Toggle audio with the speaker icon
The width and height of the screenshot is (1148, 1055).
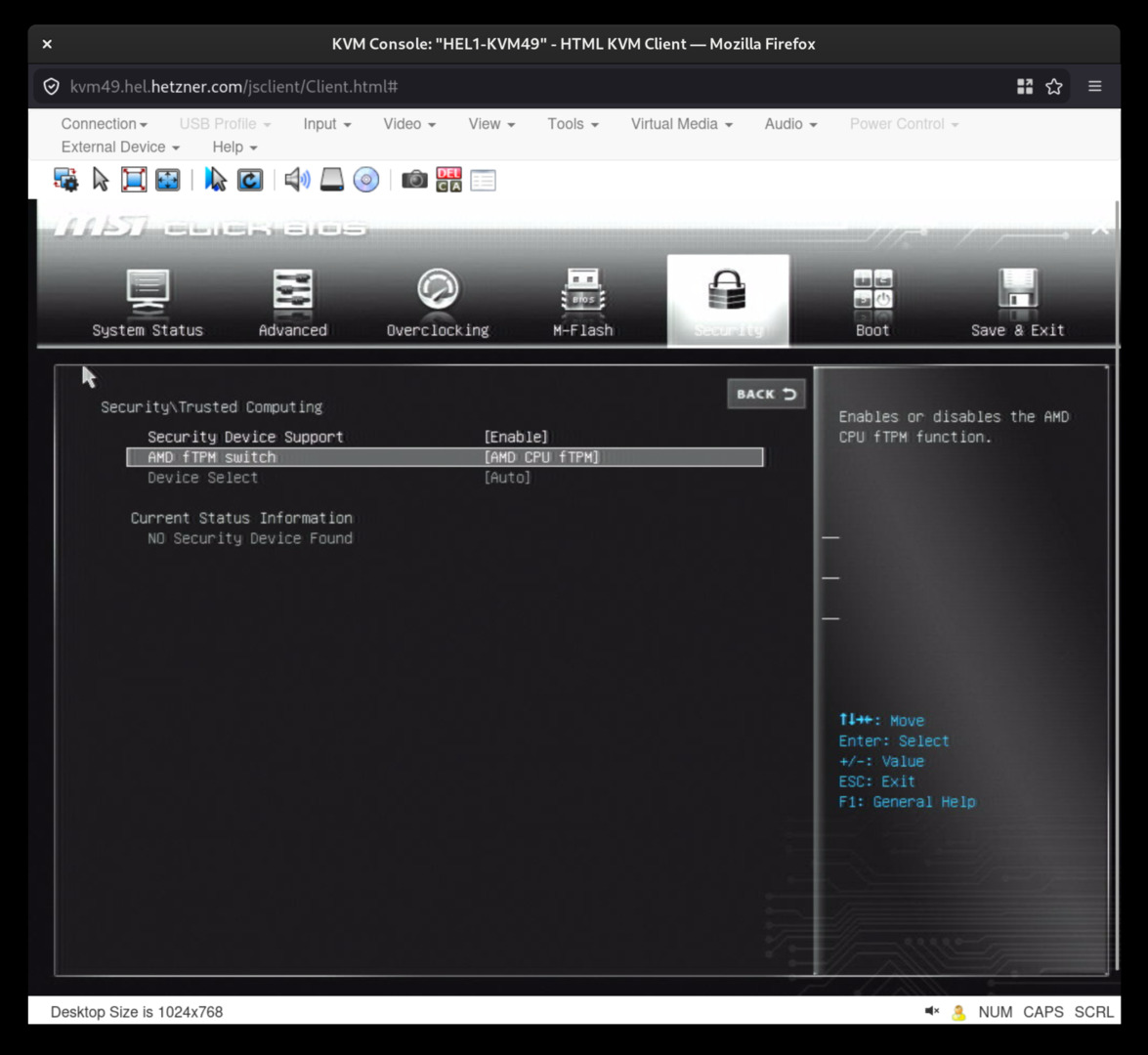(296, 180)
